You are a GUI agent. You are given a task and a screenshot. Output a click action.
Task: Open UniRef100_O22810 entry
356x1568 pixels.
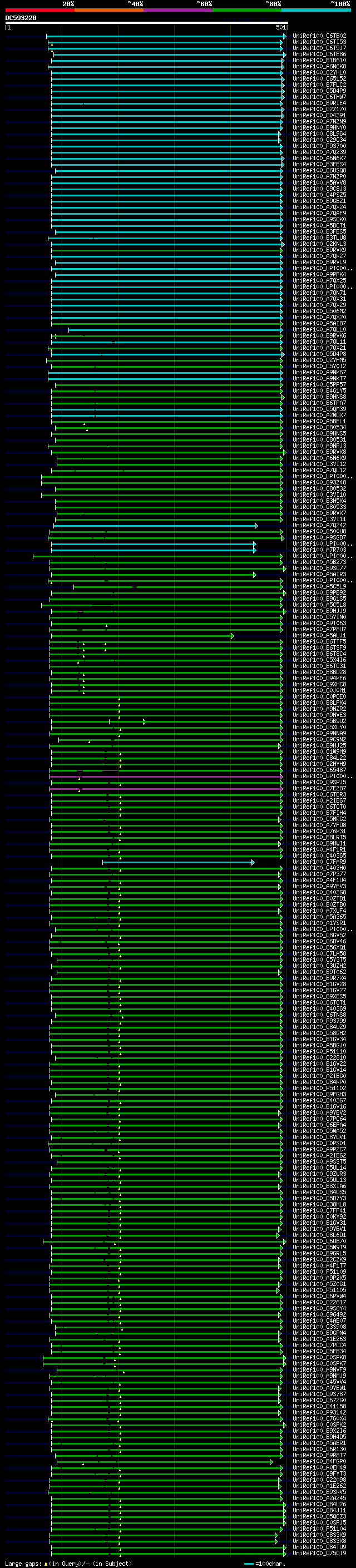(319, 1057)
